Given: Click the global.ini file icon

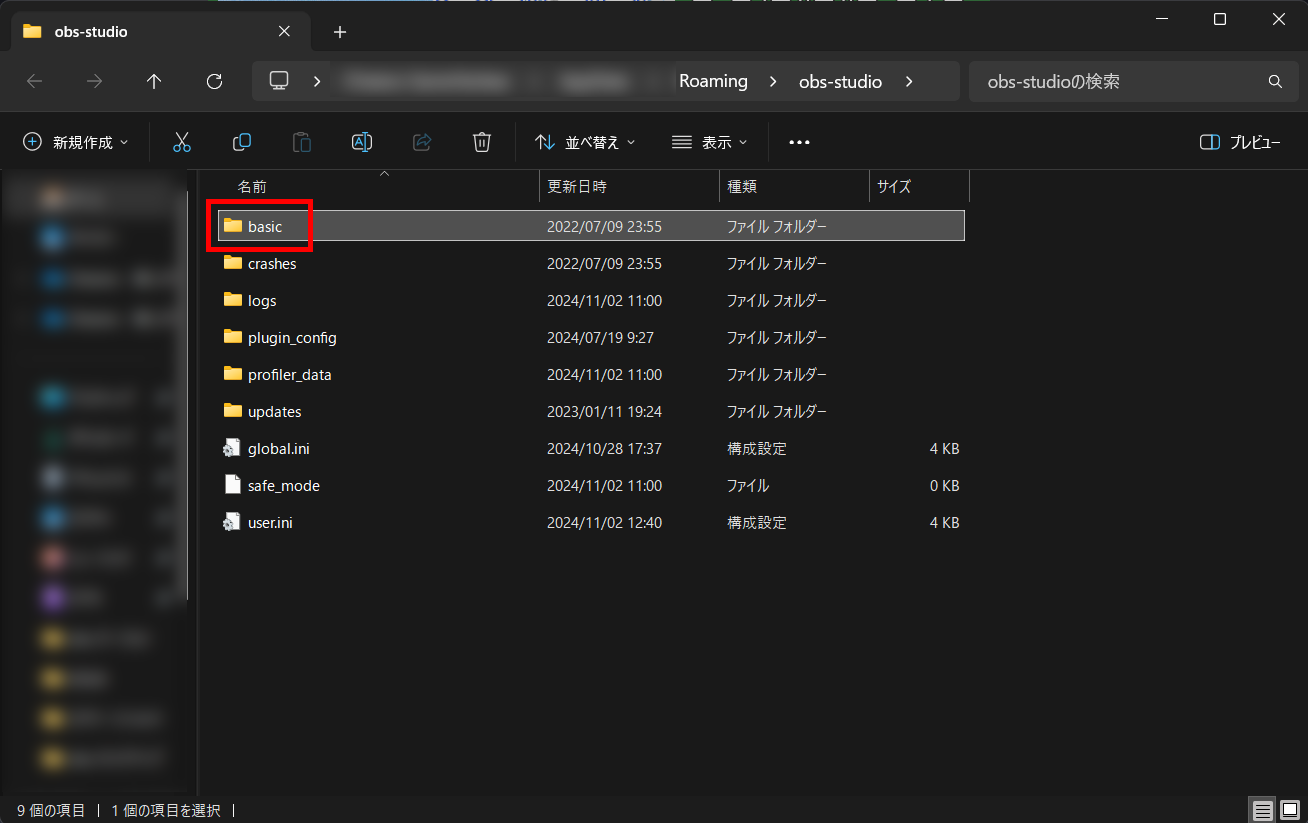Looking at the screenshot, I should (x=233, y=448).
